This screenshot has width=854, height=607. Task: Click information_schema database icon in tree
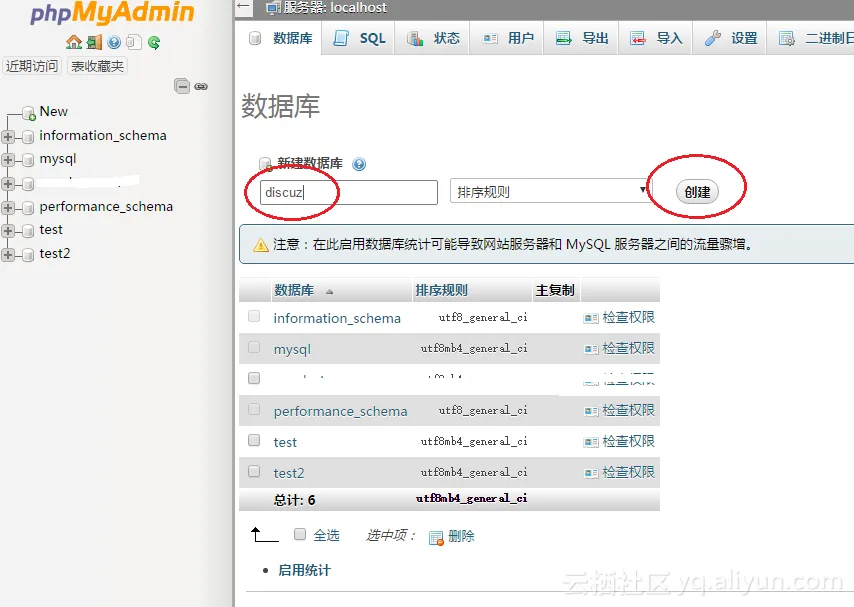point(28,136)
